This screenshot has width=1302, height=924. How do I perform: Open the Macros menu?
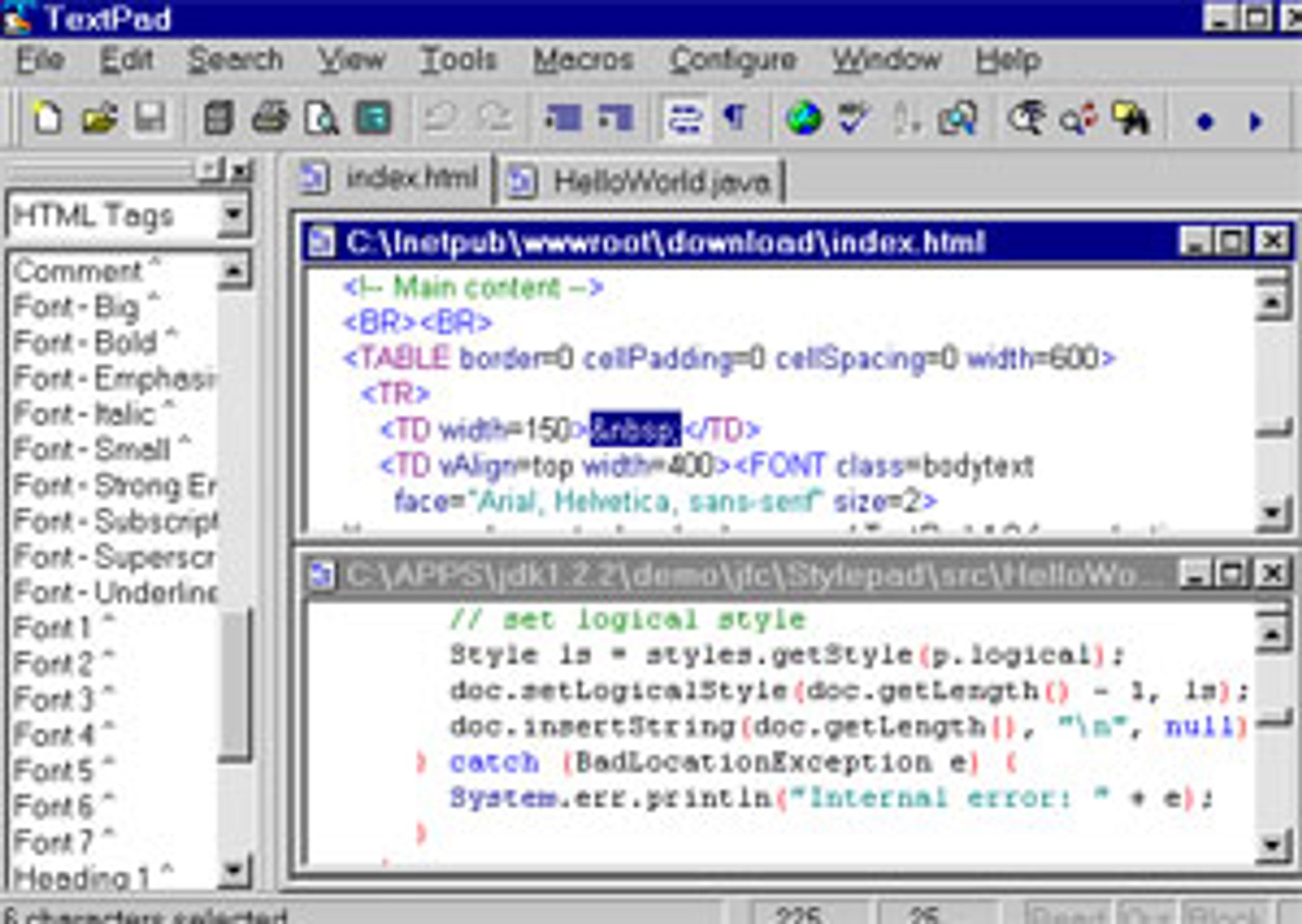tap(583, 60)
